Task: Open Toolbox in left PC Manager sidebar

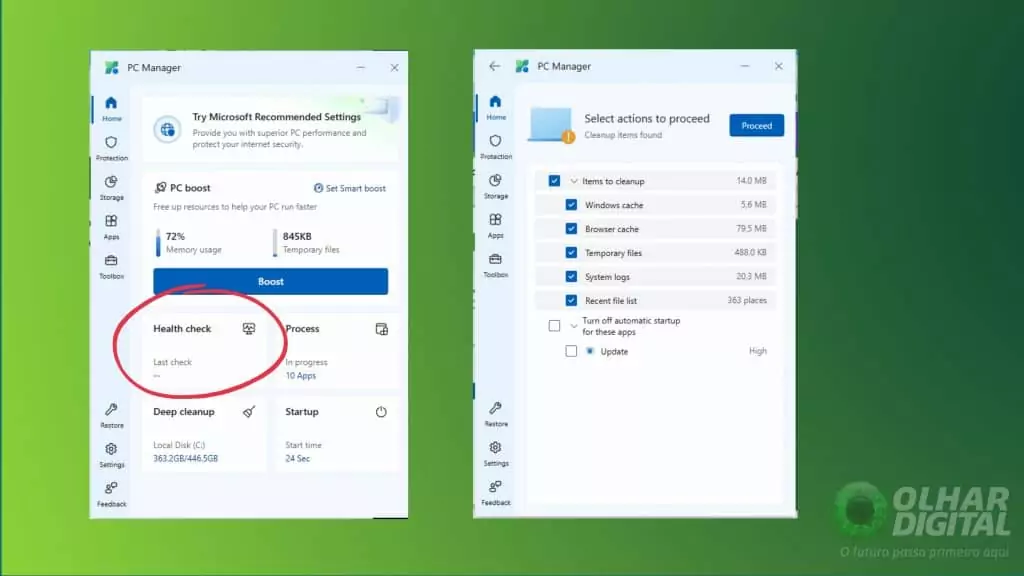Action: (x=111, y=266)
